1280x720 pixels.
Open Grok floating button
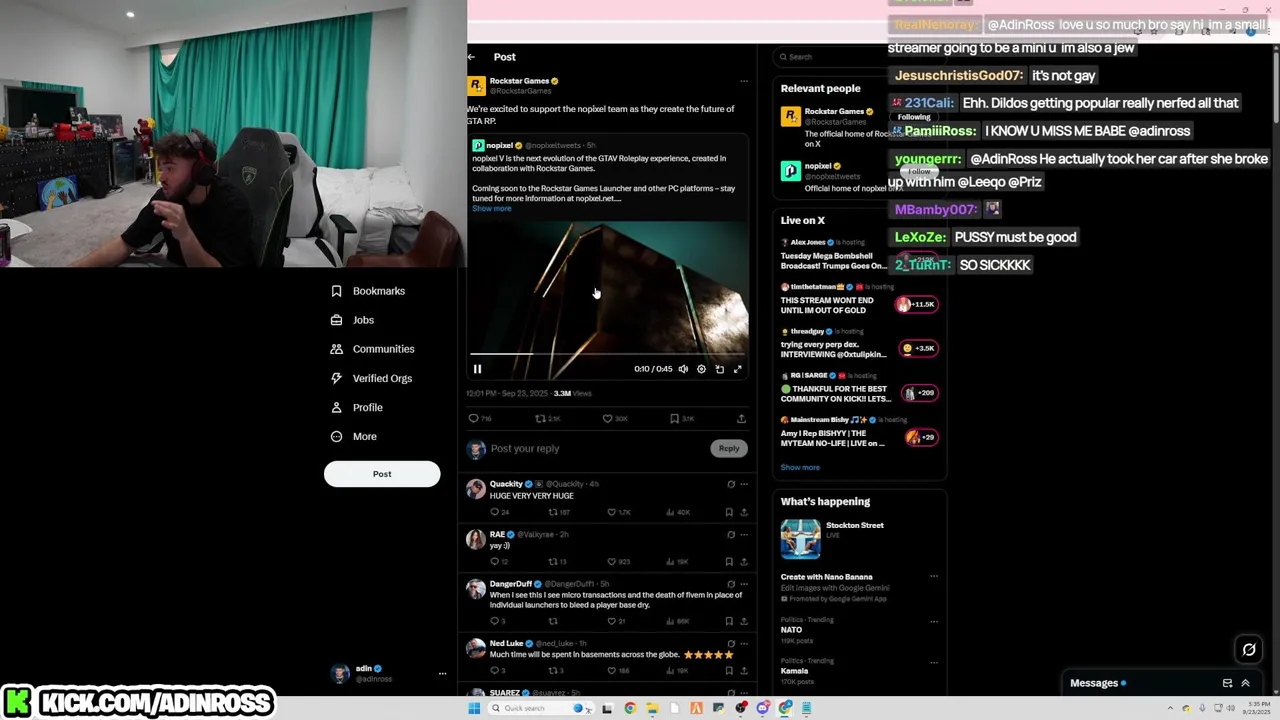click(1249, 650)
